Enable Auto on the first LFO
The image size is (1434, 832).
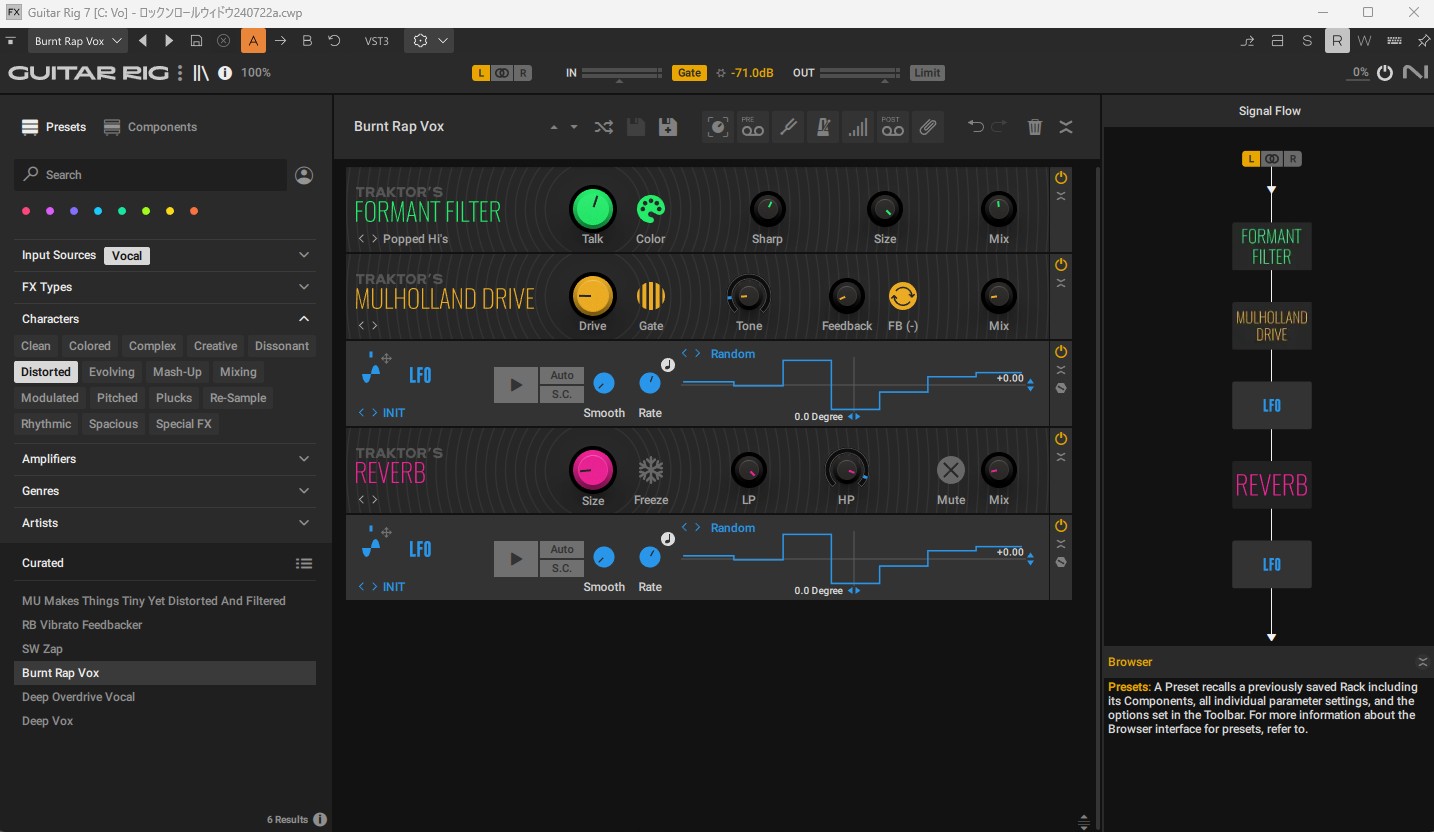pyautogui.click(x=562, y=376)
